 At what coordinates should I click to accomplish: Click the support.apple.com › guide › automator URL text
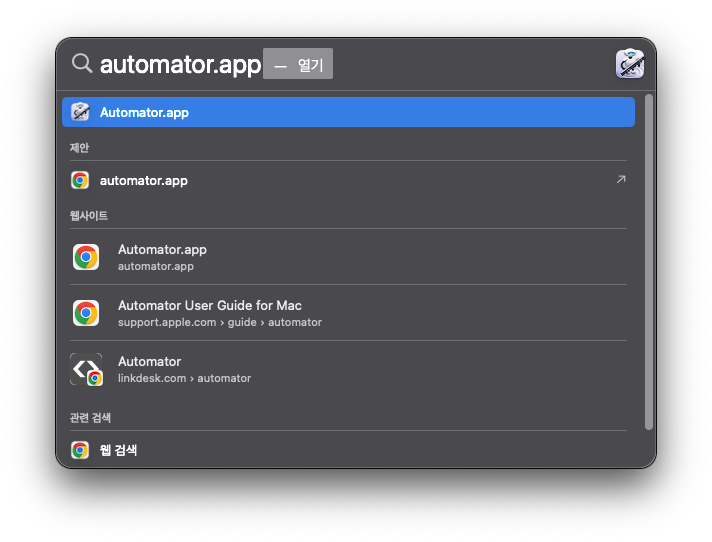pyautogui.click(x=220, y=322)
